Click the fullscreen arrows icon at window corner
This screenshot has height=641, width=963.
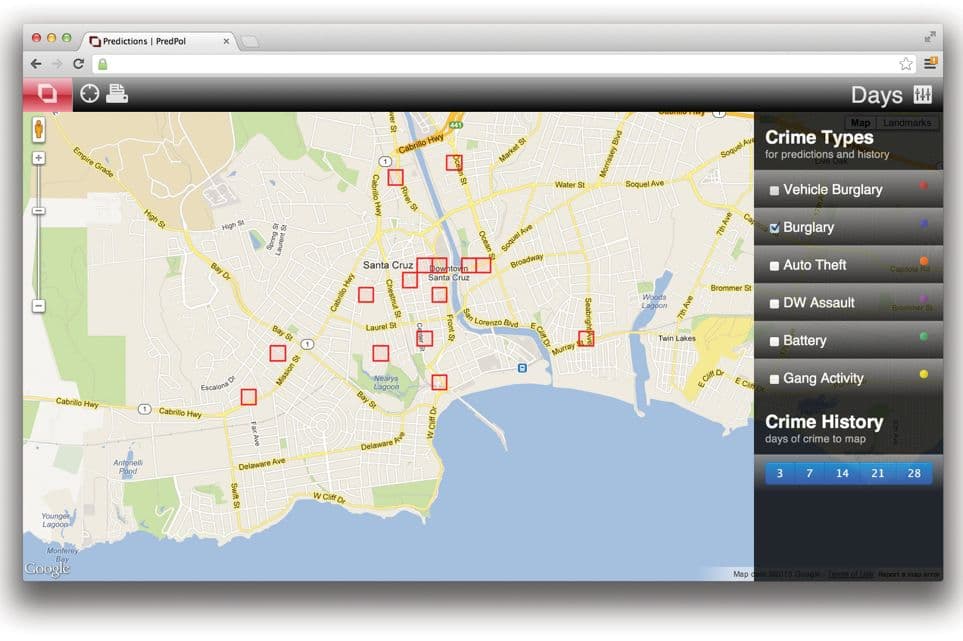coord(930,37)
